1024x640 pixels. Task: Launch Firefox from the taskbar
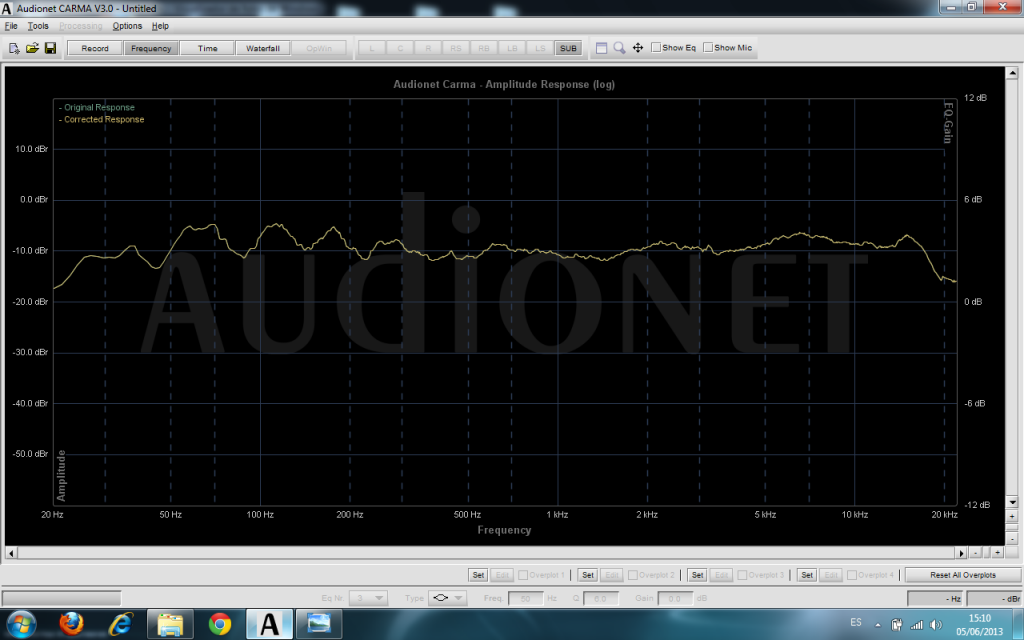(x=71, y=624)
